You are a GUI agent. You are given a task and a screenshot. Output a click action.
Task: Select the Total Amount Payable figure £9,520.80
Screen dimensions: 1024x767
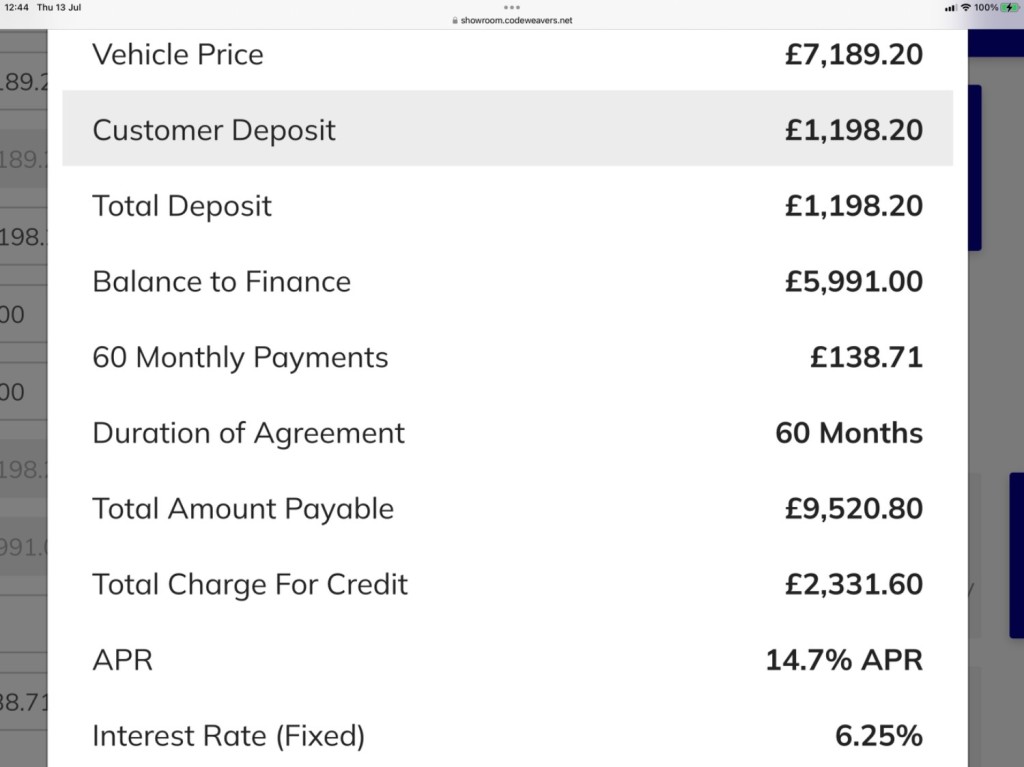(x=854, y=509)
